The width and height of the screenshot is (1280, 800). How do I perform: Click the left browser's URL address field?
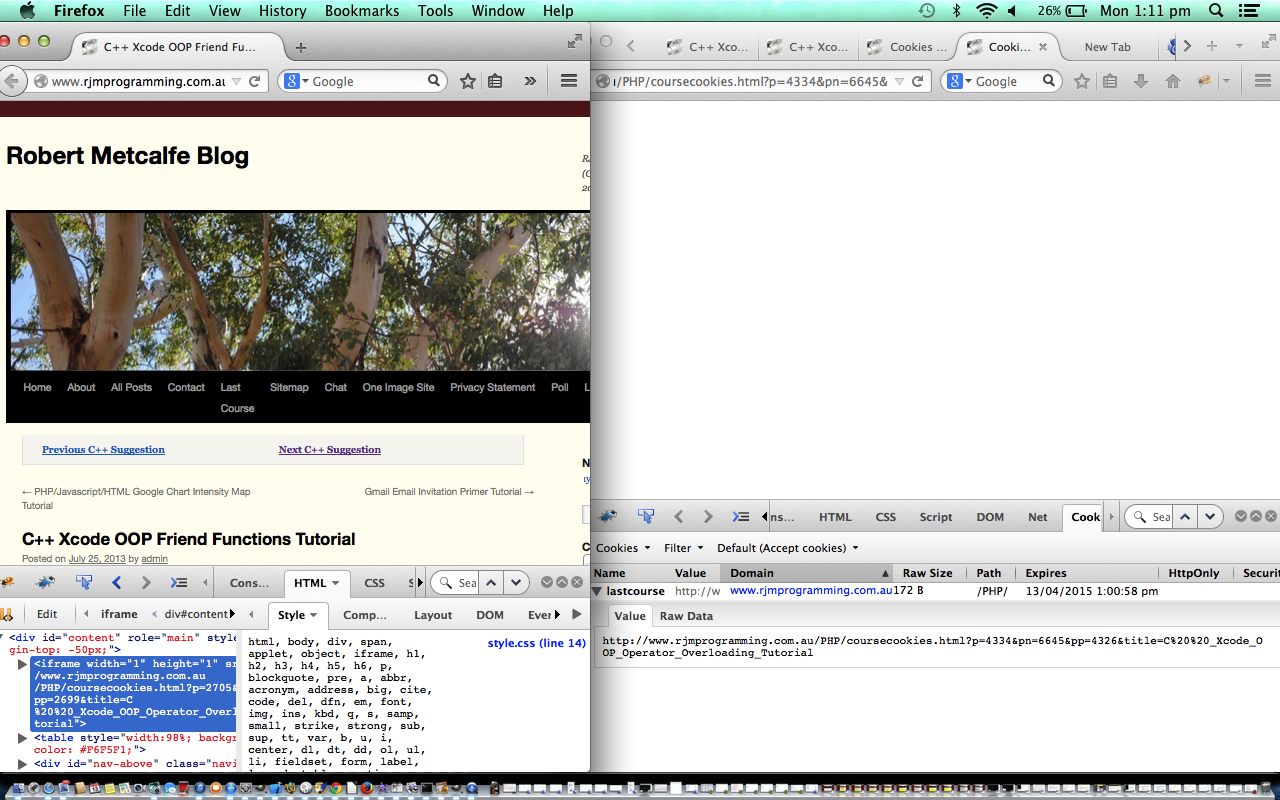click(135, 82)
